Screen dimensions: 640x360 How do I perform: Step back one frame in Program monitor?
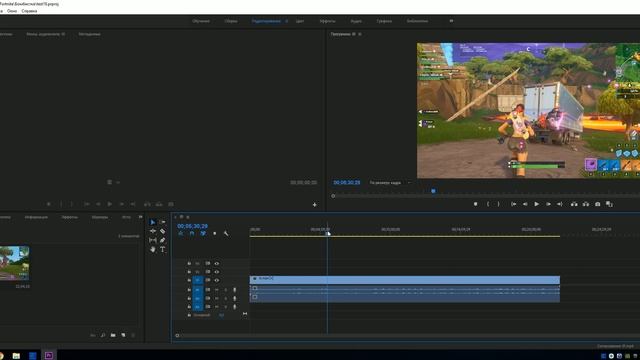coord(525,204)
